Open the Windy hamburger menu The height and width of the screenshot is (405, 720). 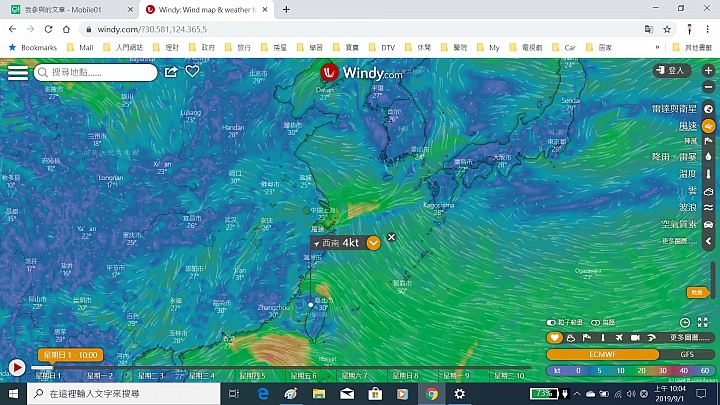pos(18,73)
